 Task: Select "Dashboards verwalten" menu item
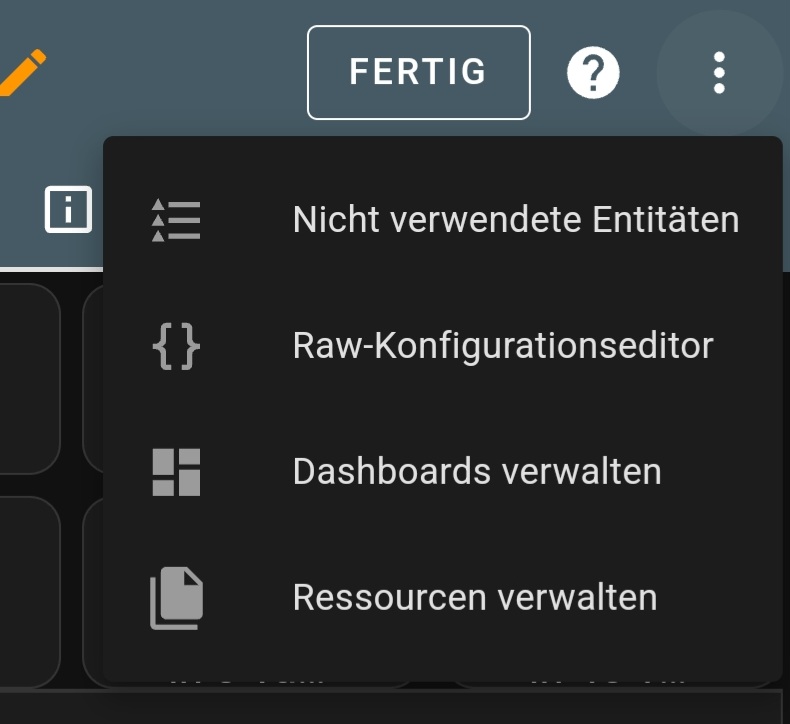(x=476, y=472)
